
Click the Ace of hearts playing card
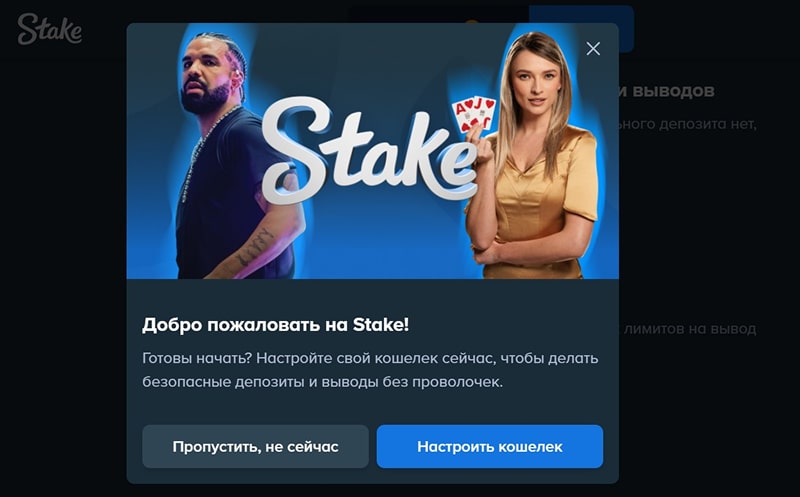tap(463, 117)
